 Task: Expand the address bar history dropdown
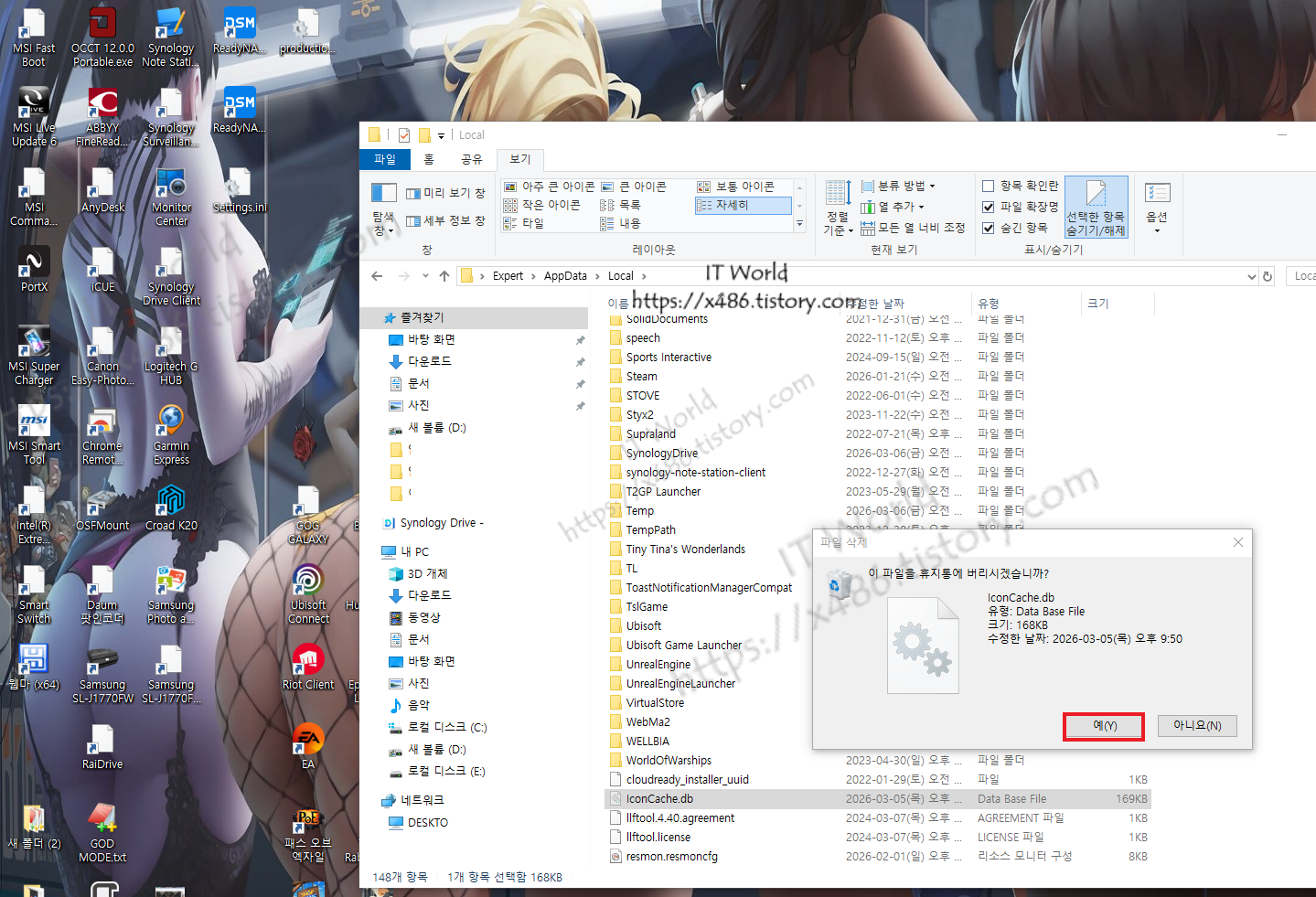[1252, 276]
